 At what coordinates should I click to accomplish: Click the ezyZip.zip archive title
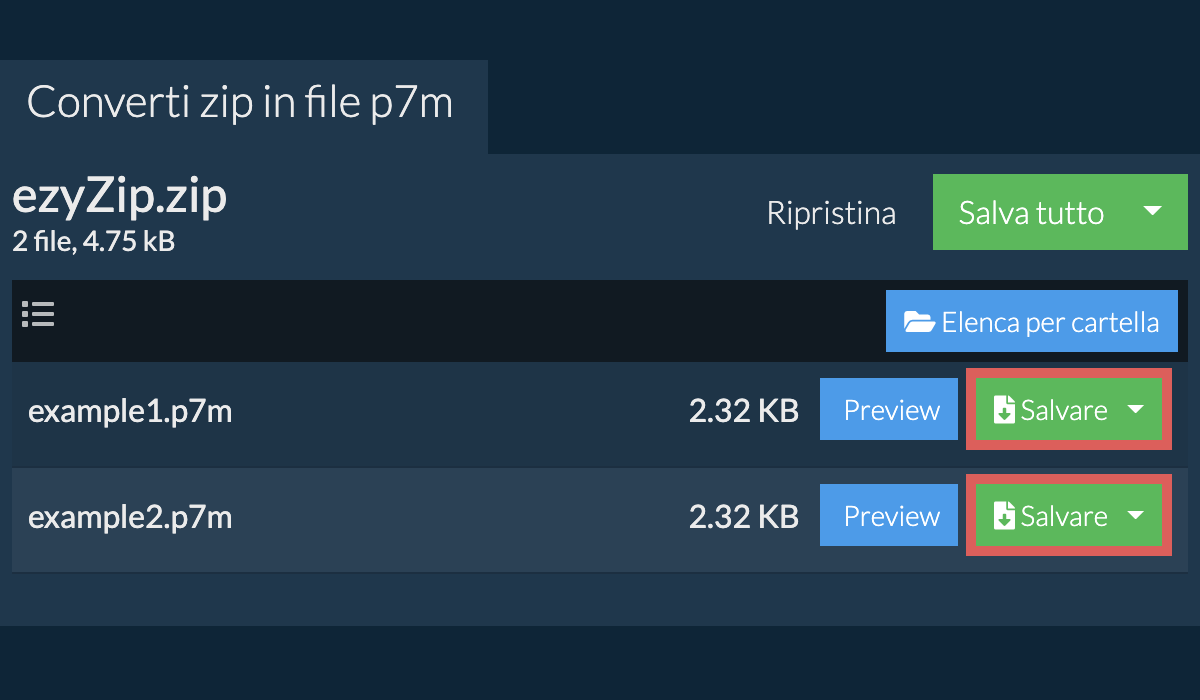click(x=119, y=194)
